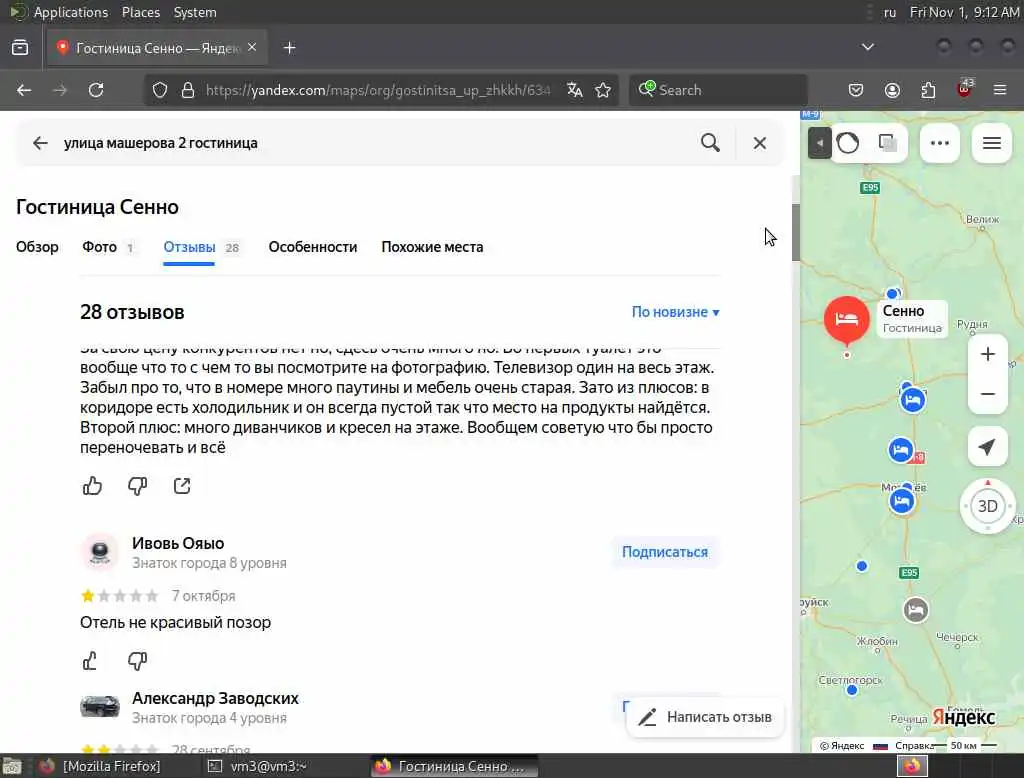The width and height of the screenshot is (1024, 778).
Task: Open the Places menu
Action: pyautogui.click(x=140, y=12)
